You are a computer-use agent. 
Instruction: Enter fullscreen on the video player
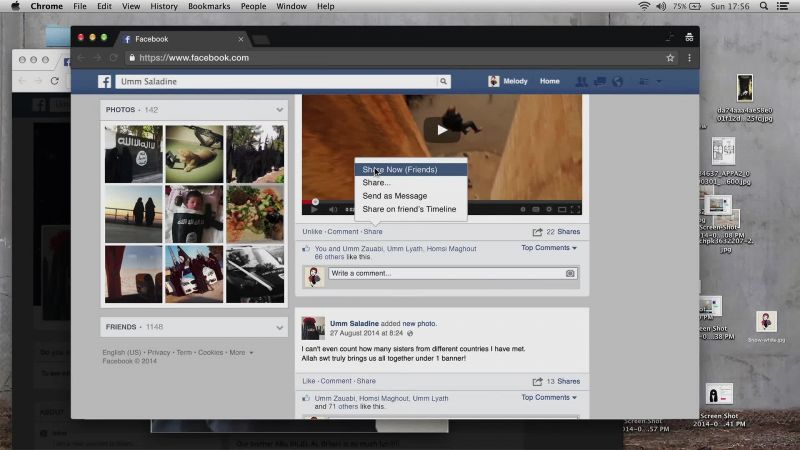[575, 210]
